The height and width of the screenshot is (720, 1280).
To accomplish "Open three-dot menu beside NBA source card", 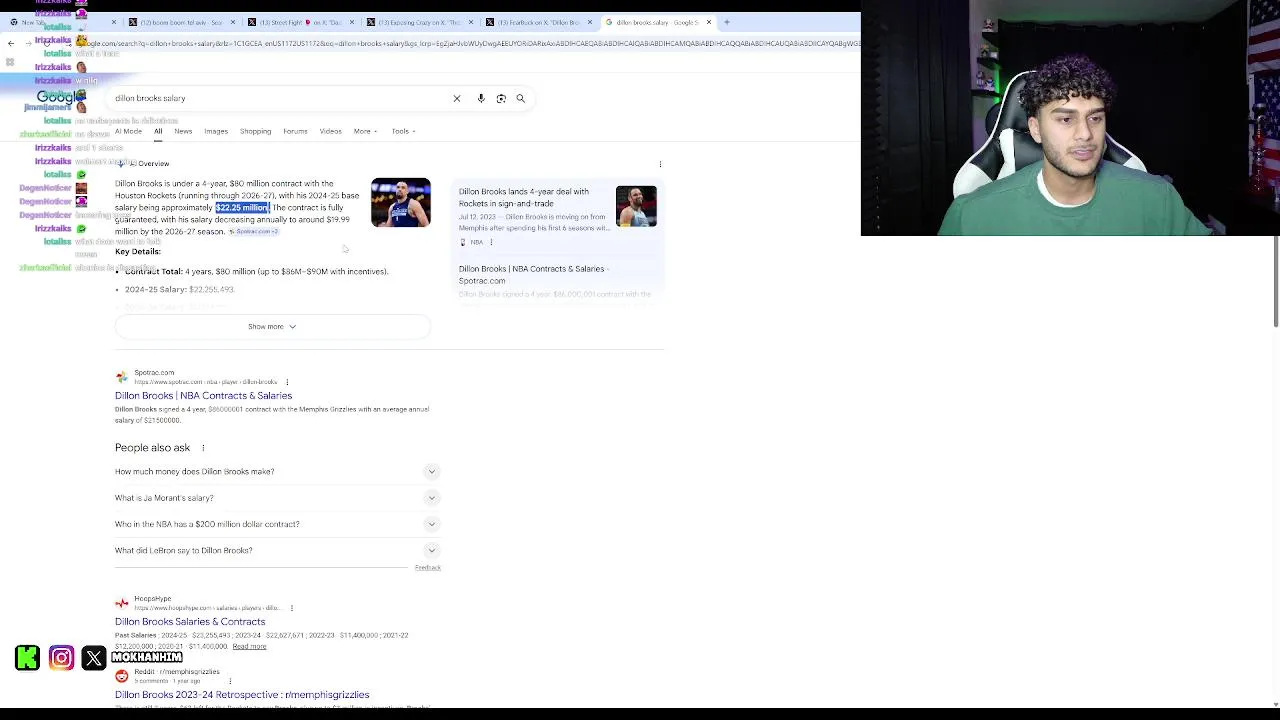I will click(491, 242).
